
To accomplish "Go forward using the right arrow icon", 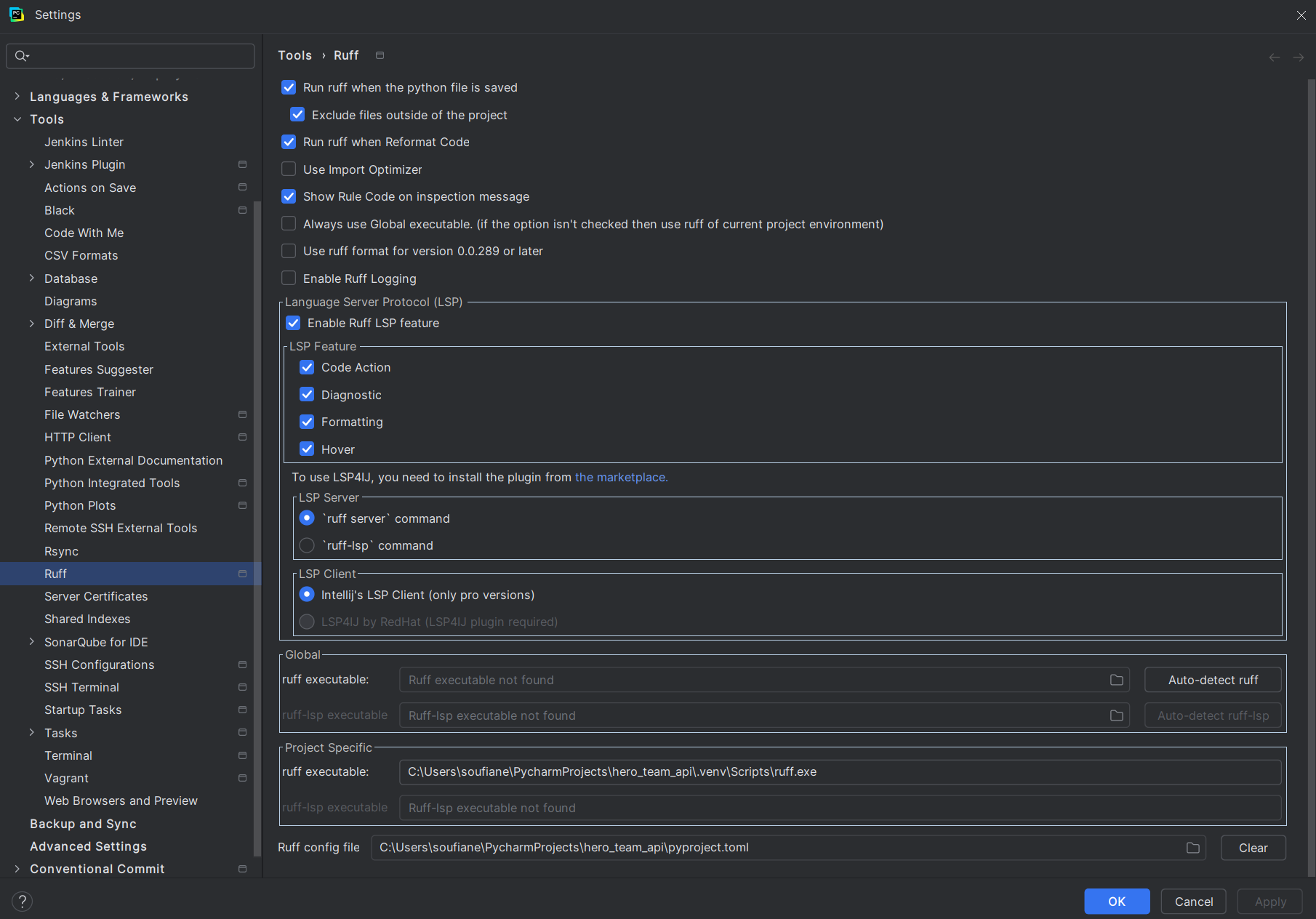I will coord(1298,57).
